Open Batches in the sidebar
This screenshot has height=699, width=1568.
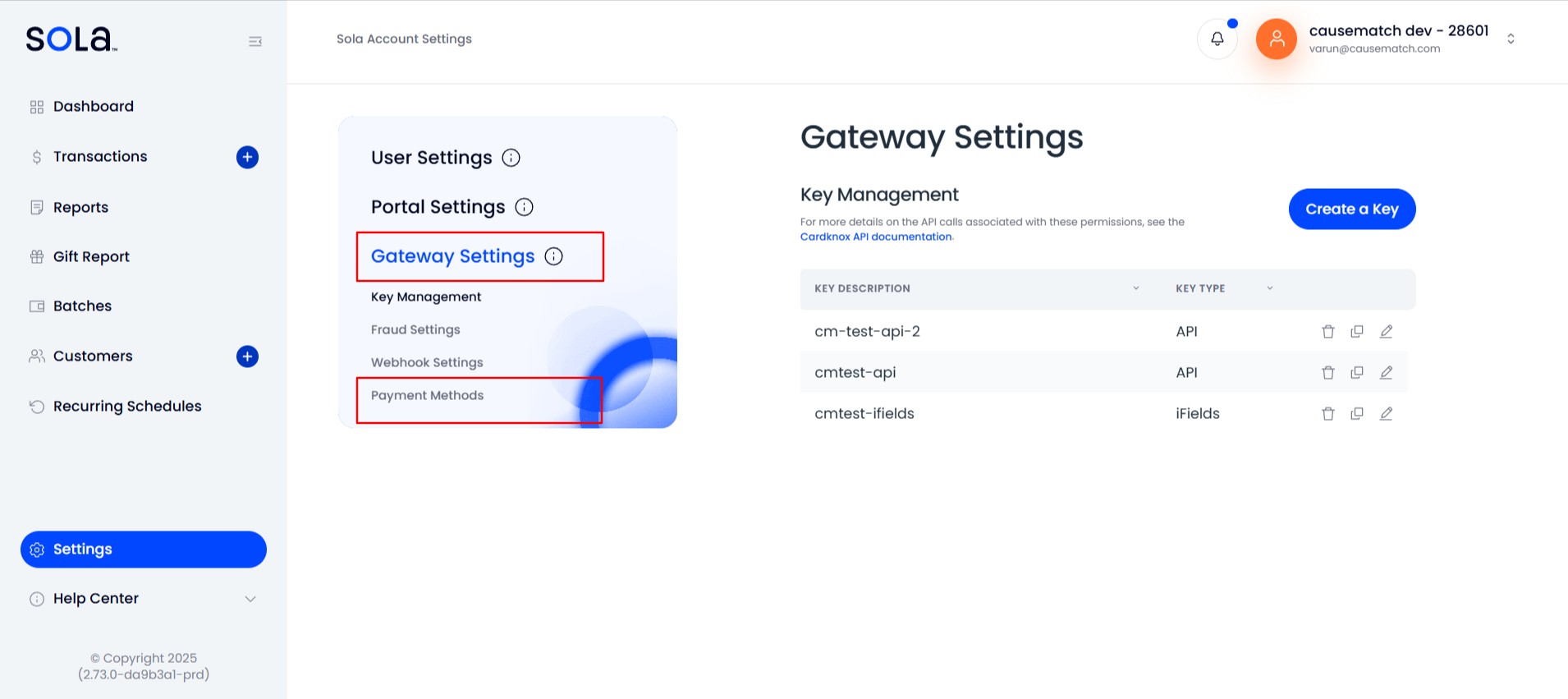[x=82, y=306]
